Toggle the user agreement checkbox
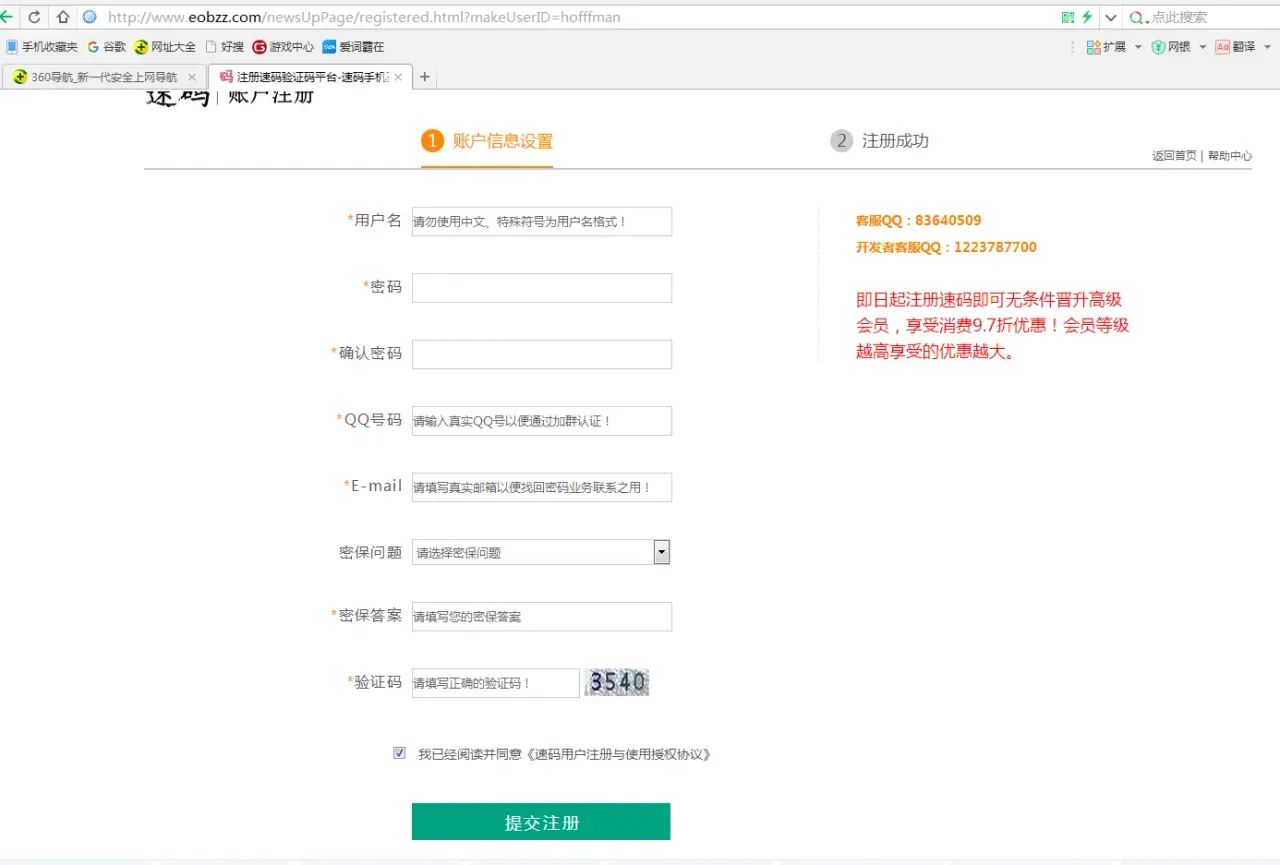 tap(400, 753)
